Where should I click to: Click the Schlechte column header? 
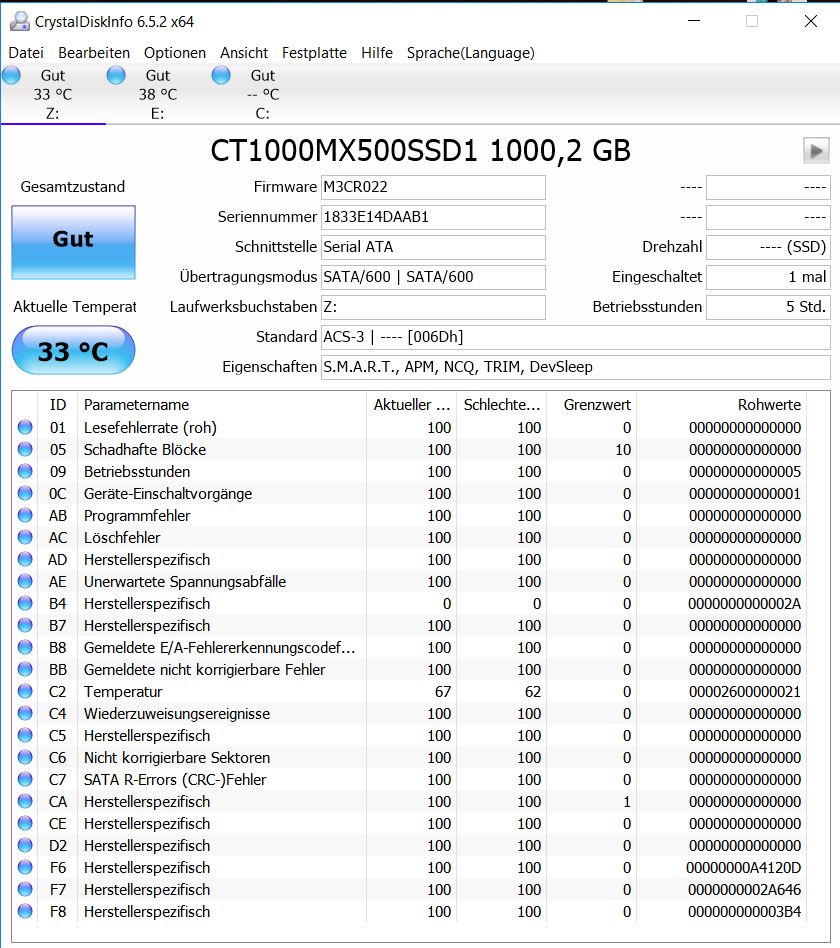coord(501,404)
